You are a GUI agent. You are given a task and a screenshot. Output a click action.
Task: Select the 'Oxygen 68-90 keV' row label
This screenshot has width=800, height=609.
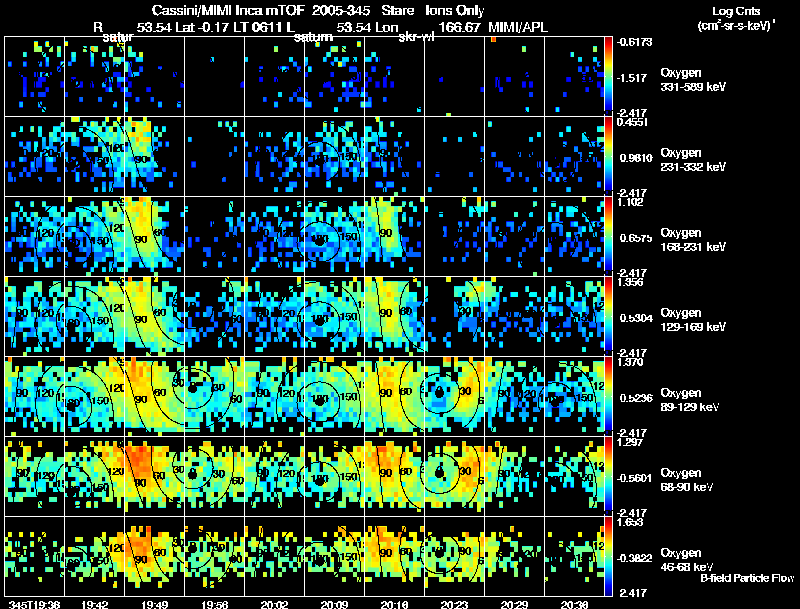click(x=687, y=480)
